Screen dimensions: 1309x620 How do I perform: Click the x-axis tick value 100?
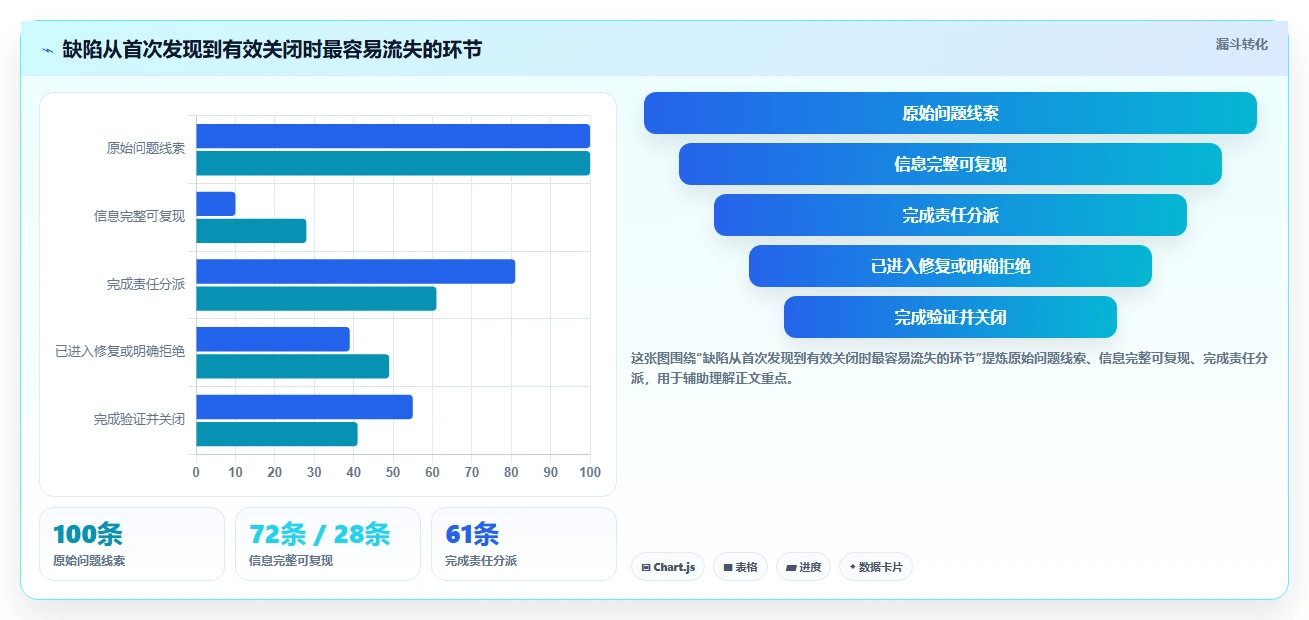590,472
